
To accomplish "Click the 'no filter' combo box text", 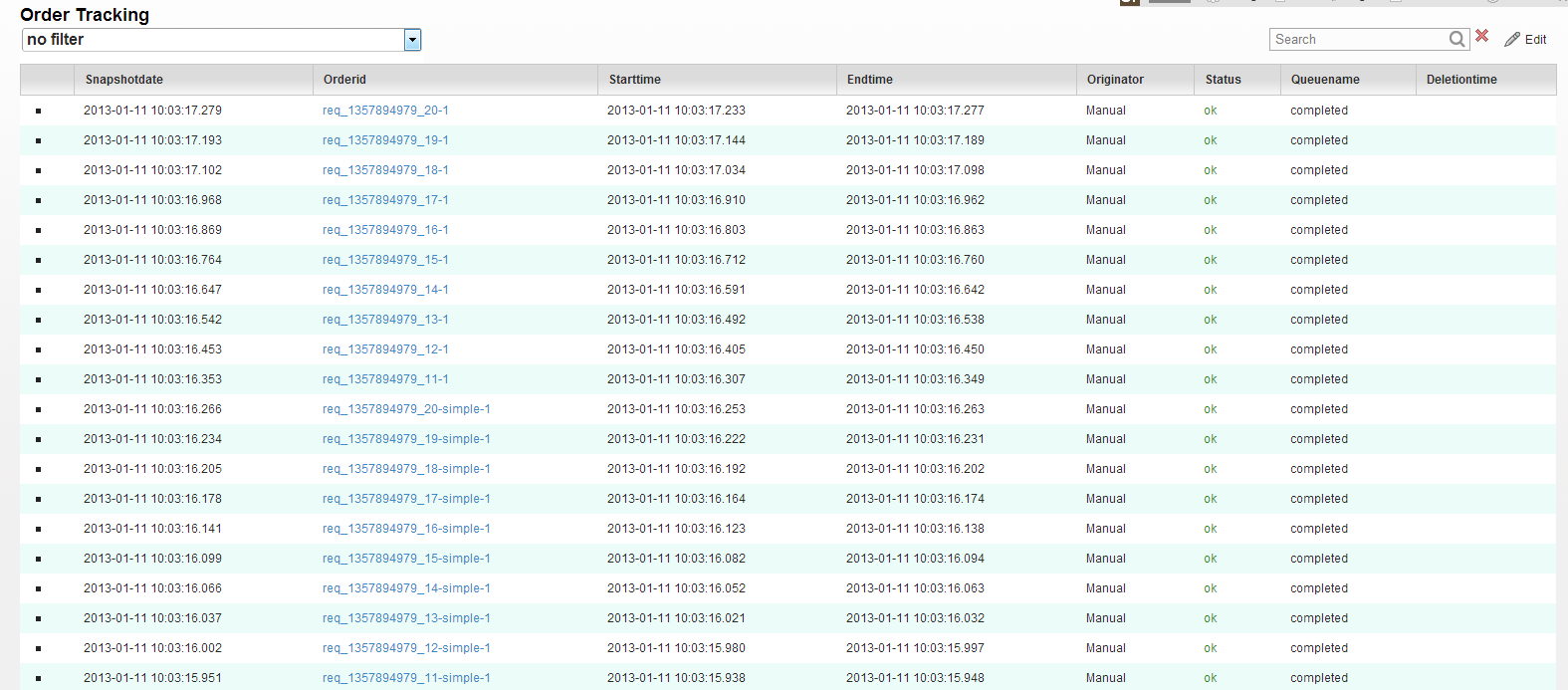I will [x=213, y=40].
